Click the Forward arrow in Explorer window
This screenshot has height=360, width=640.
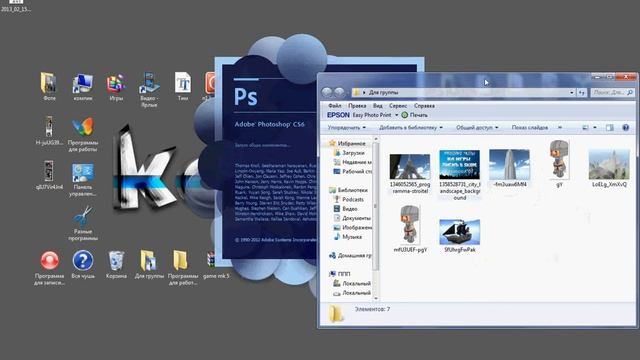(339, 92)
